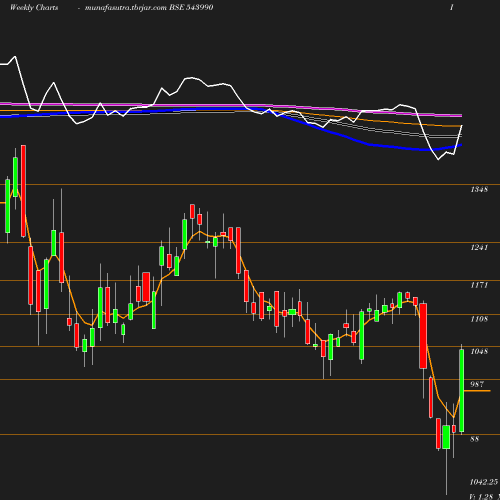This screenshot has height=500, width=500.
Task: Click the large red candle before the drop
Action: (423, 336)
